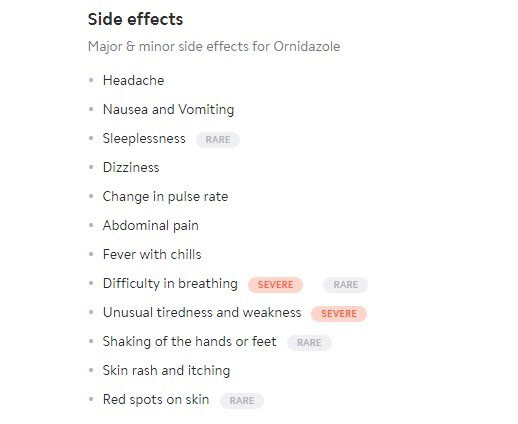Click RARE badge beside Difficulty in breathing
Image resolution: width=518 pixels, height=424 pixels.
[345, 285]
